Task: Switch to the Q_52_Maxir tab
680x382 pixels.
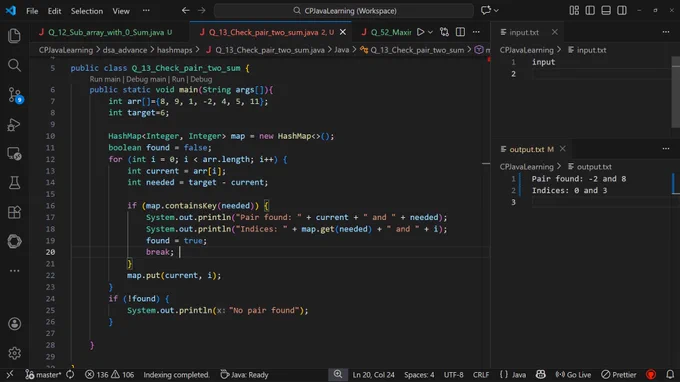Action: (386, 32)
